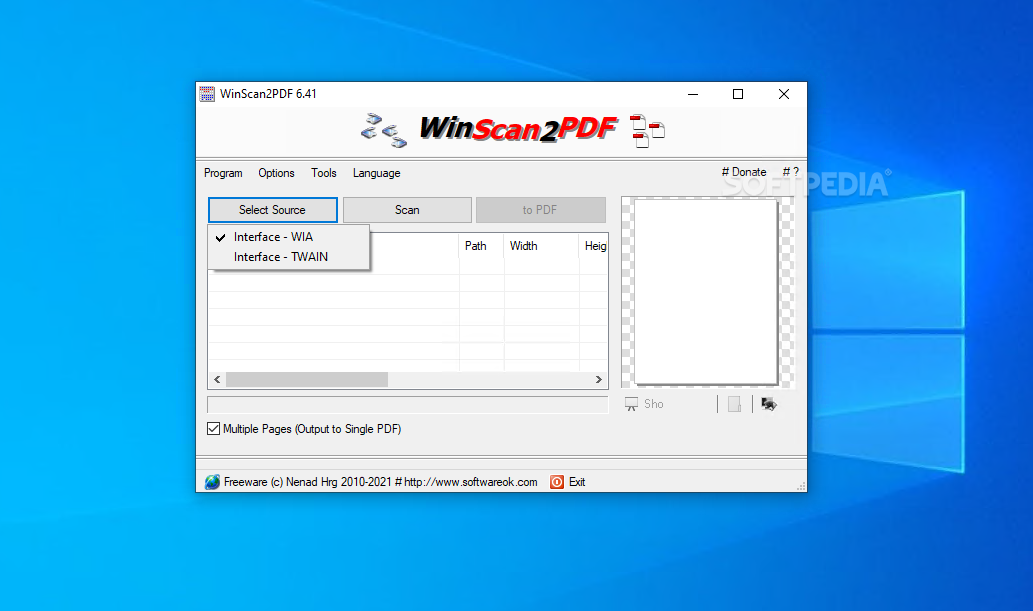The height and width of the screenshot is (611, 1033).
Task: Click the globe icon in the status bar
Action: [x=212, y=482]
